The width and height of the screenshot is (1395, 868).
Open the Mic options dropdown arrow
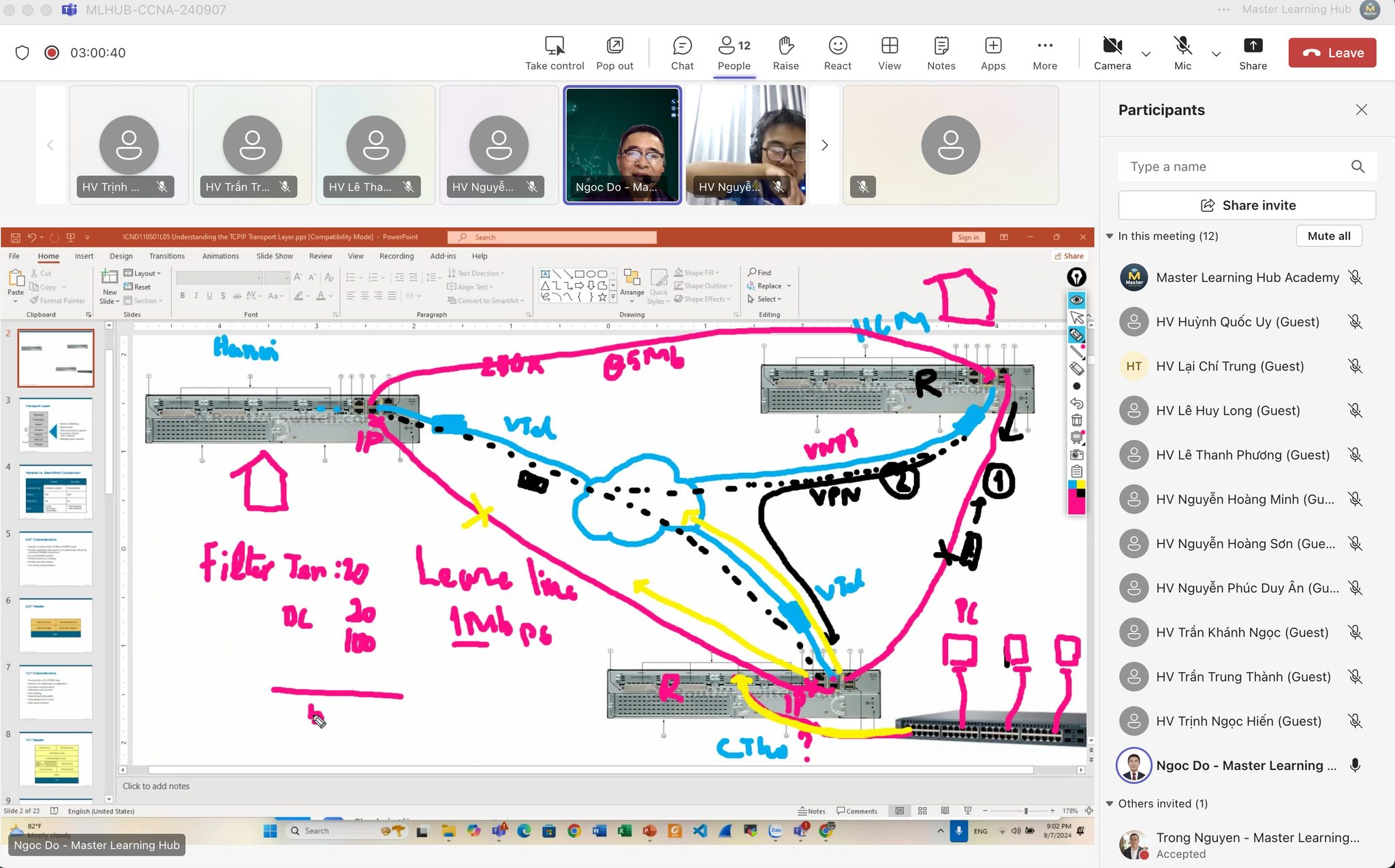coord(1216,54)
